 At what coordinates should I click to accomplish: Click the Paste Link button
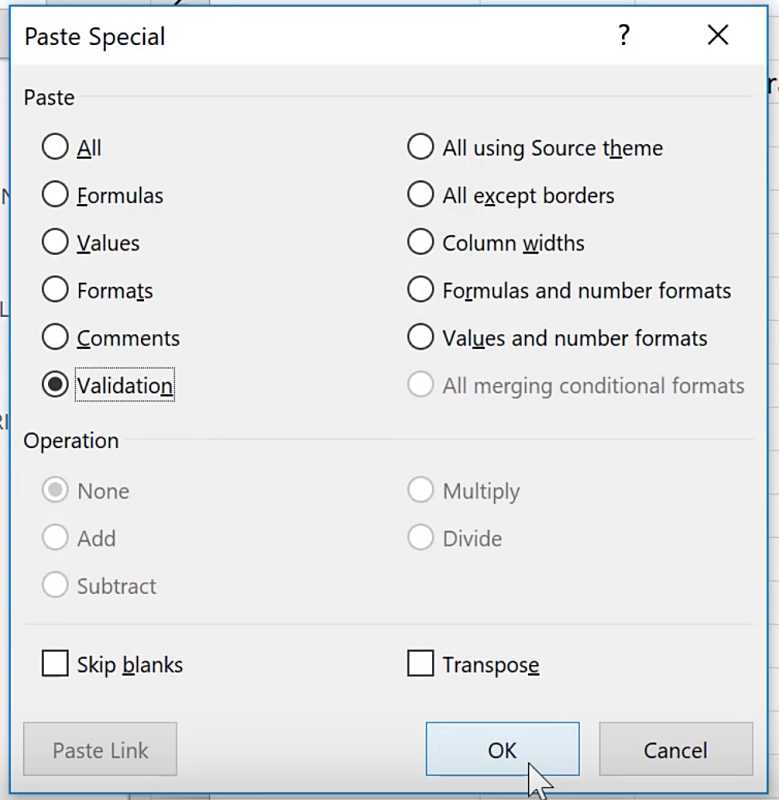[100, 750]
